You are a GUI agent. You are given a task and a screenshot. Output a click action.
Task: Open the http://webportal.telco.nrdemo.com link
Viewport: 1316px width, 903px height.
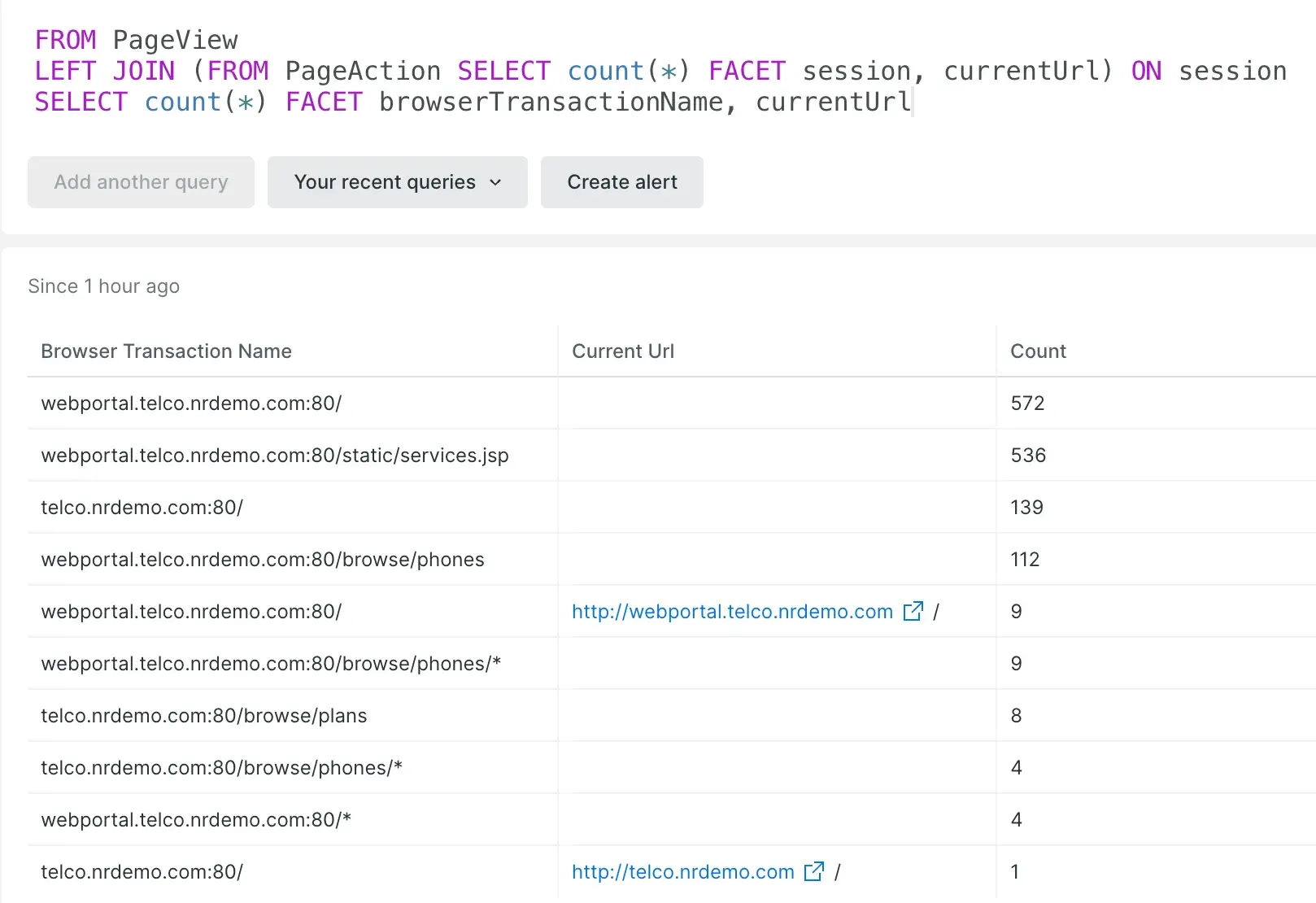coord(732,612)
